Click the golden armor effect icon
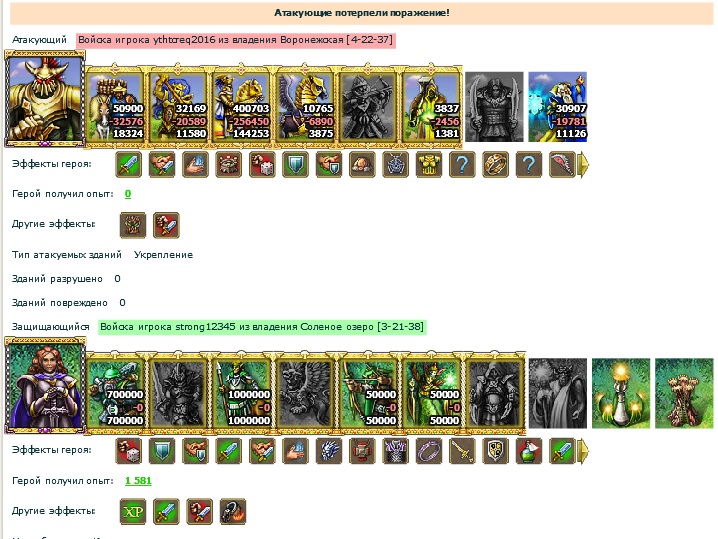The width and height of the screenshot is (718, 539). tap(429, 165)
